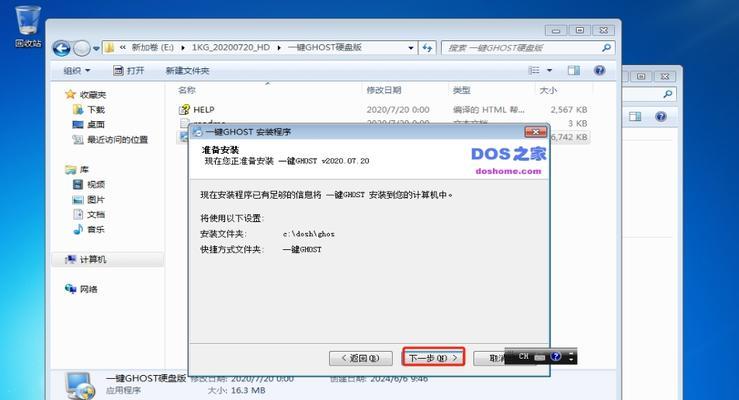Screen dimensions: 739x400
Task: Click the 一键GHOST硬盘版 application icon in details pane
Action: pyautogui.click(x=81, y=385)
